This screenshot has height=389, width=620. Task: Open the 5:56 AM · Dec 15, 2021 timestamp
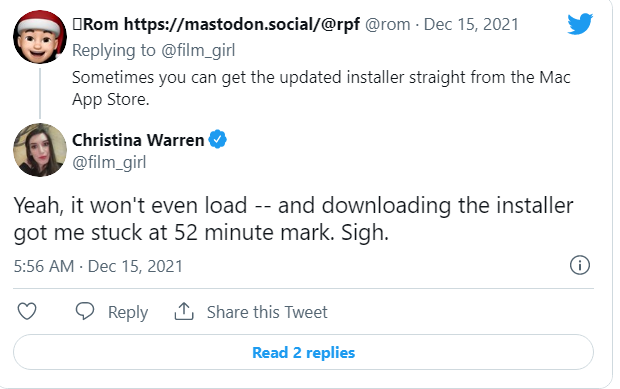[98, 266]
